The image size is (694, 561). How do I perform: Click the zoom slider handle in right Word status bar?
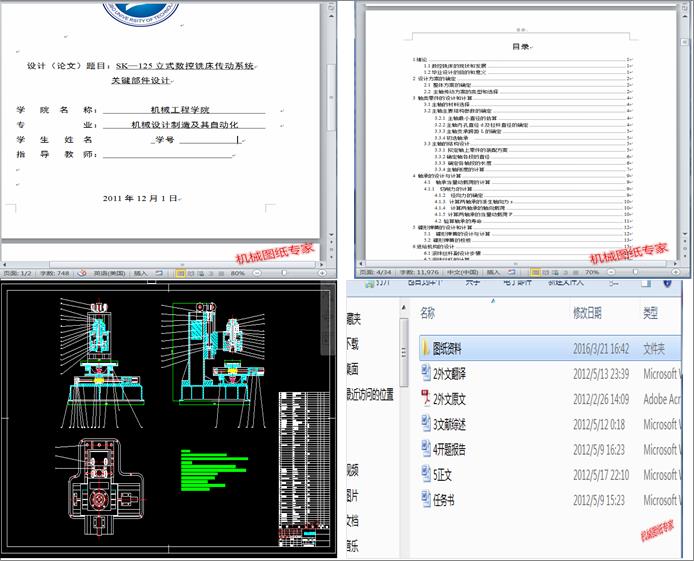pyautogui.click(x=635, y=272)
